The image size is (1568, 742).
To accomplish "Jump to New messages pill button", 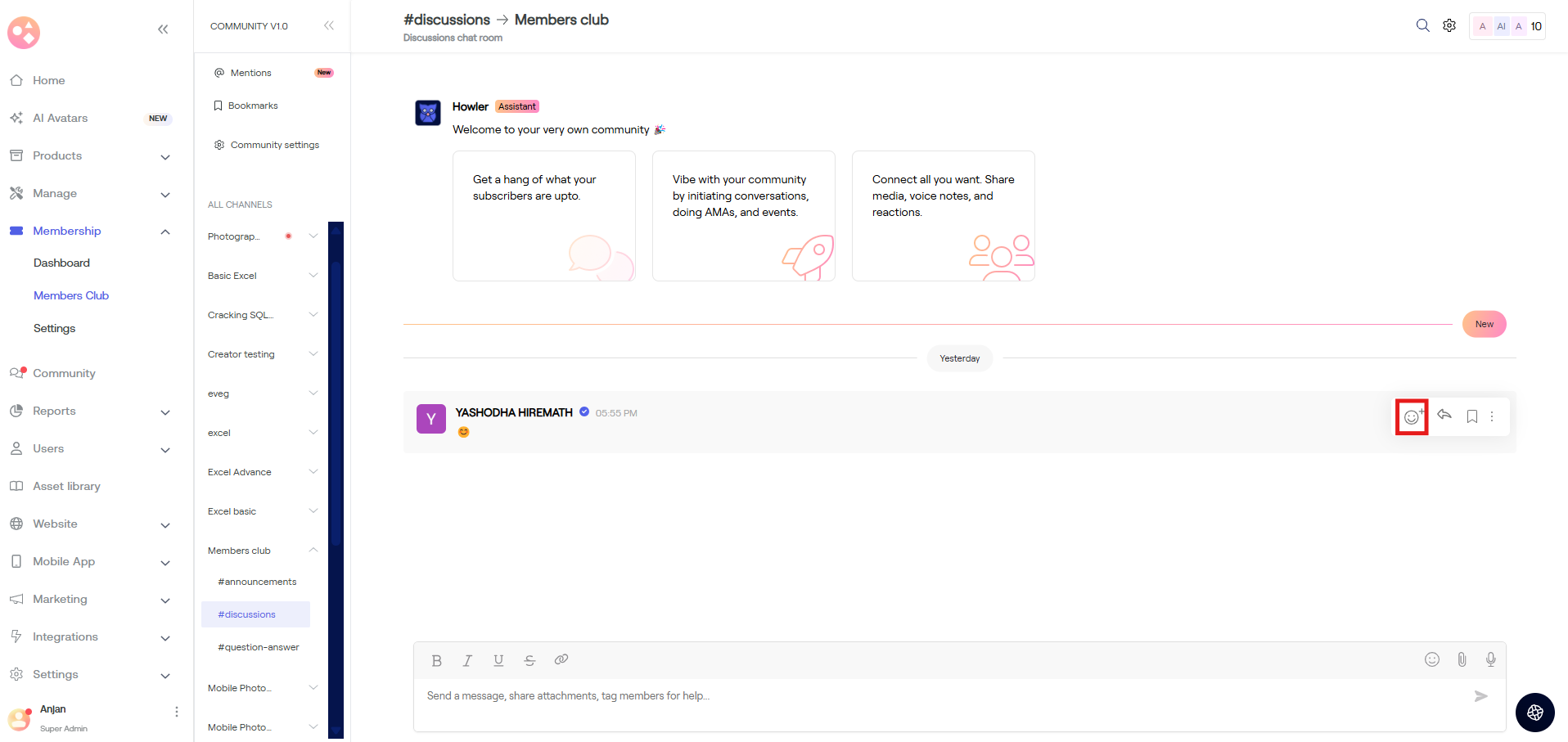I will pos(1484,324).
